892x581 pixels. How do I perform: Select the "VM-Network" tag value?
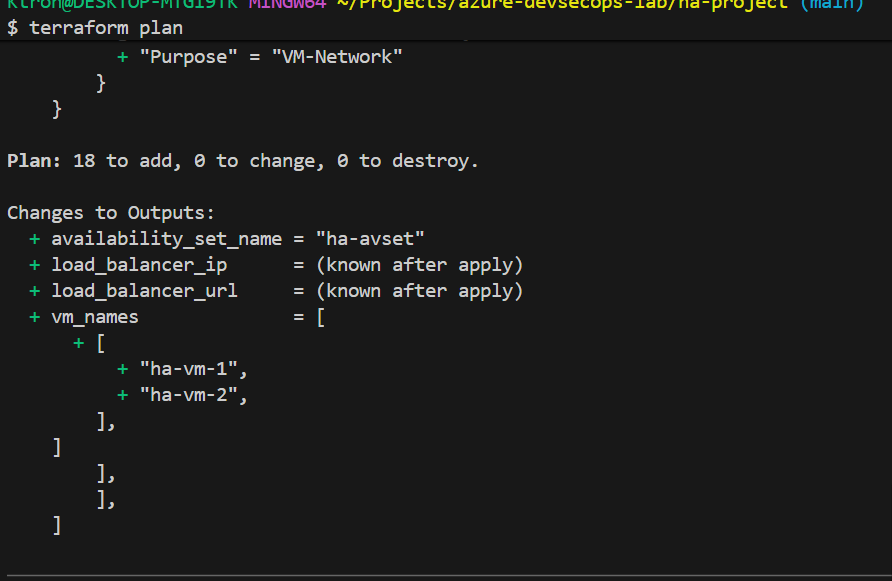pos(337,57)
